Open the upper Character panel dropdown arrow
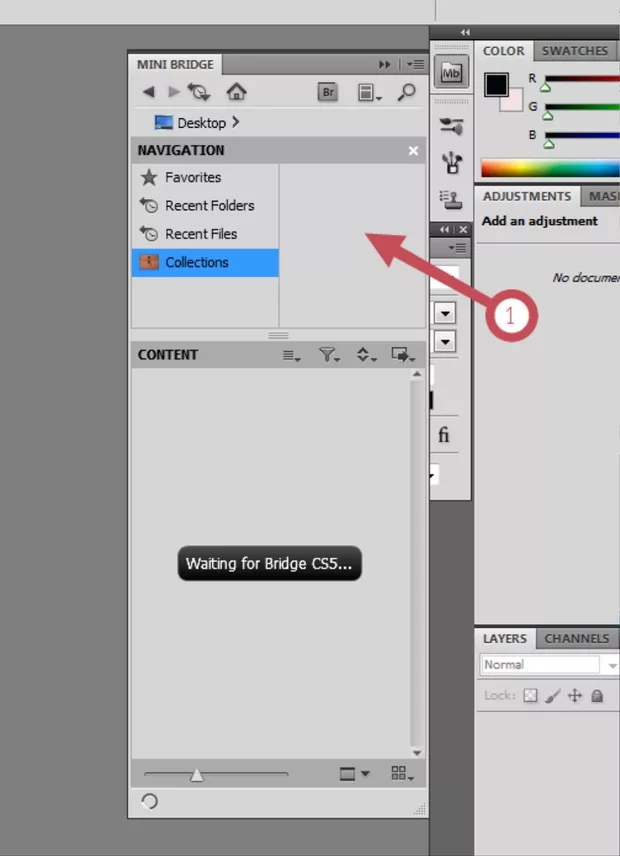The height and width of the screenshot is (856, 620). (445, 314)
